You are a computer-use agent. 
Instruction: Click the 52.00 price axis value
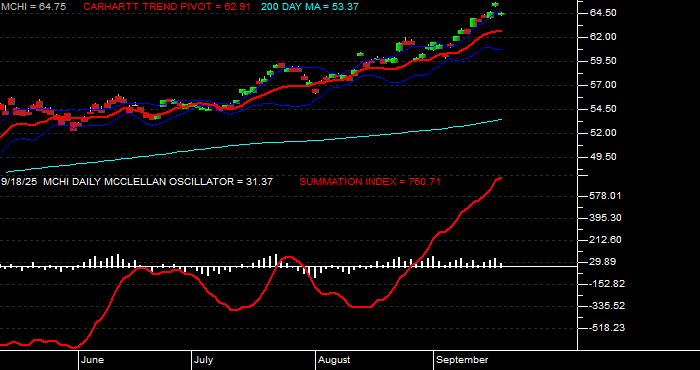604,133
